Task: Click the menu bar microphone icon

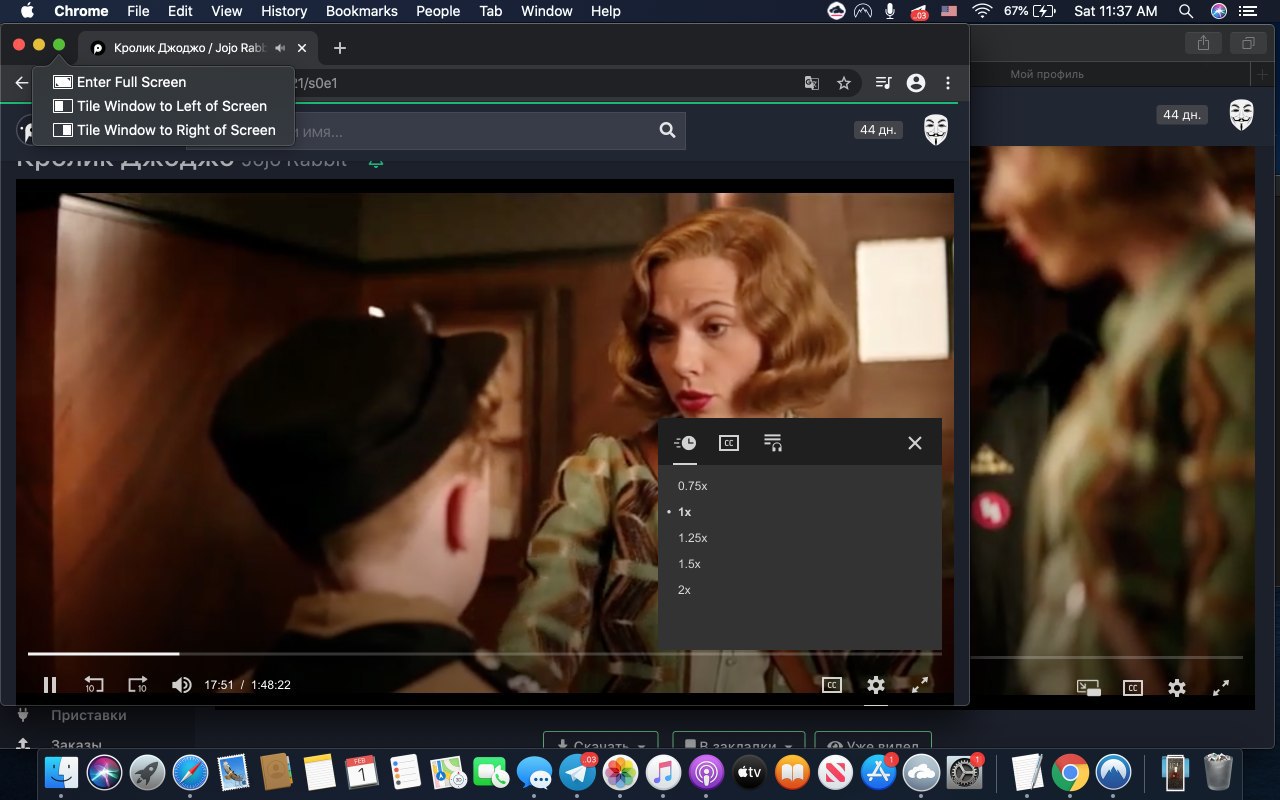Action: point(890,11)
